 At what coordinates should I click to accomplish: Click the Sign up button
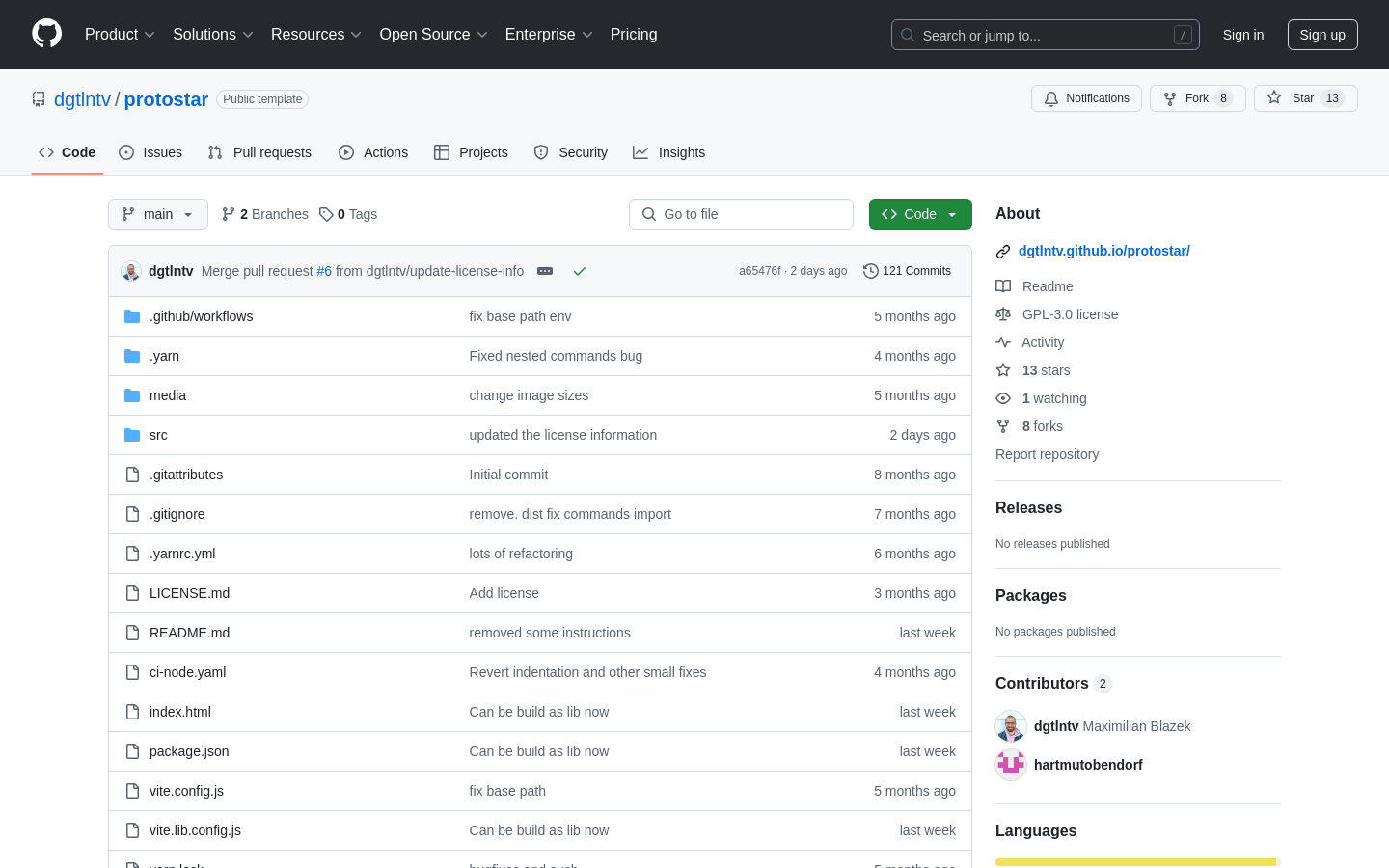(1322, 35)
